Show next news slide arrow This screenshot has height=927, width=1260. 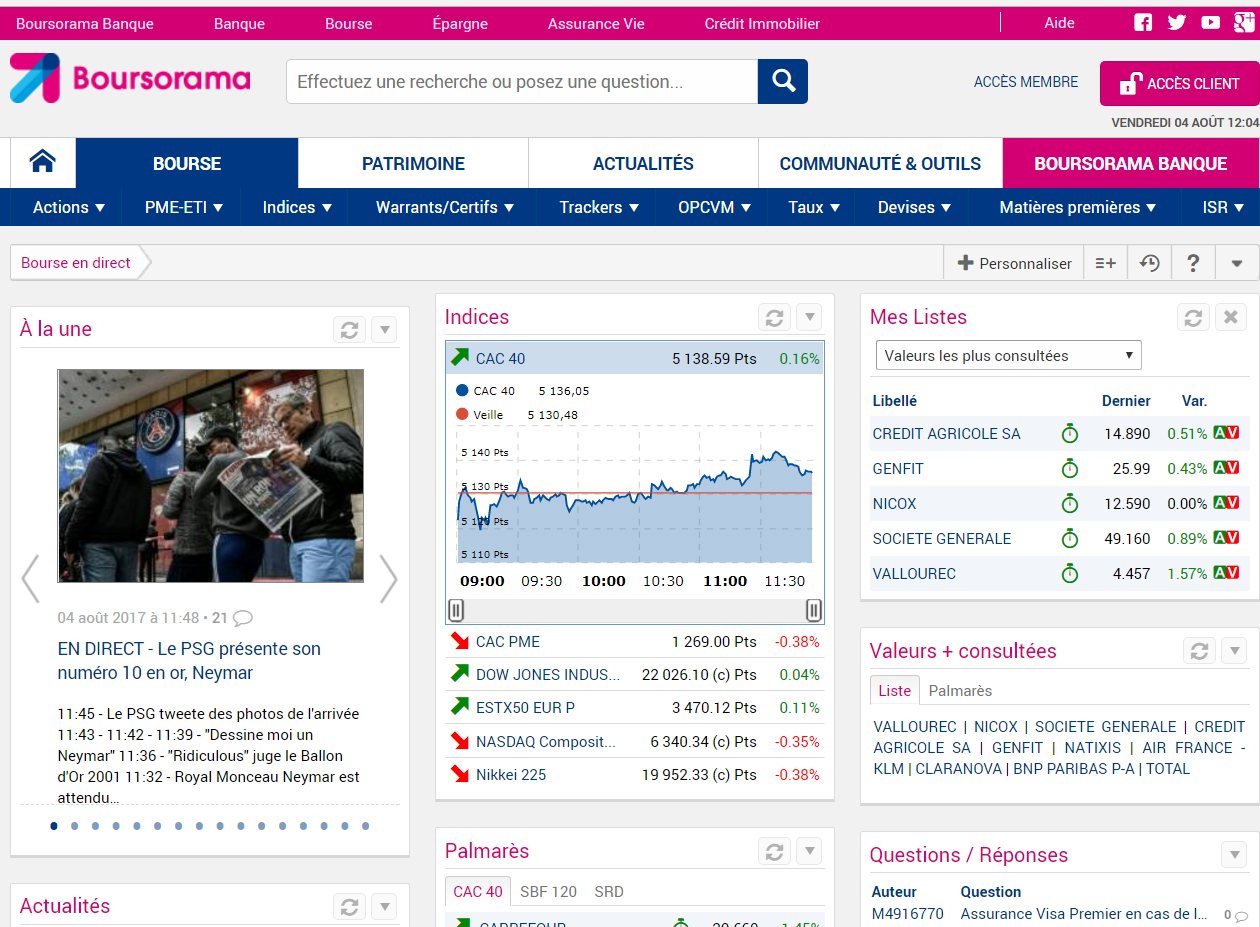coord(388,578)
